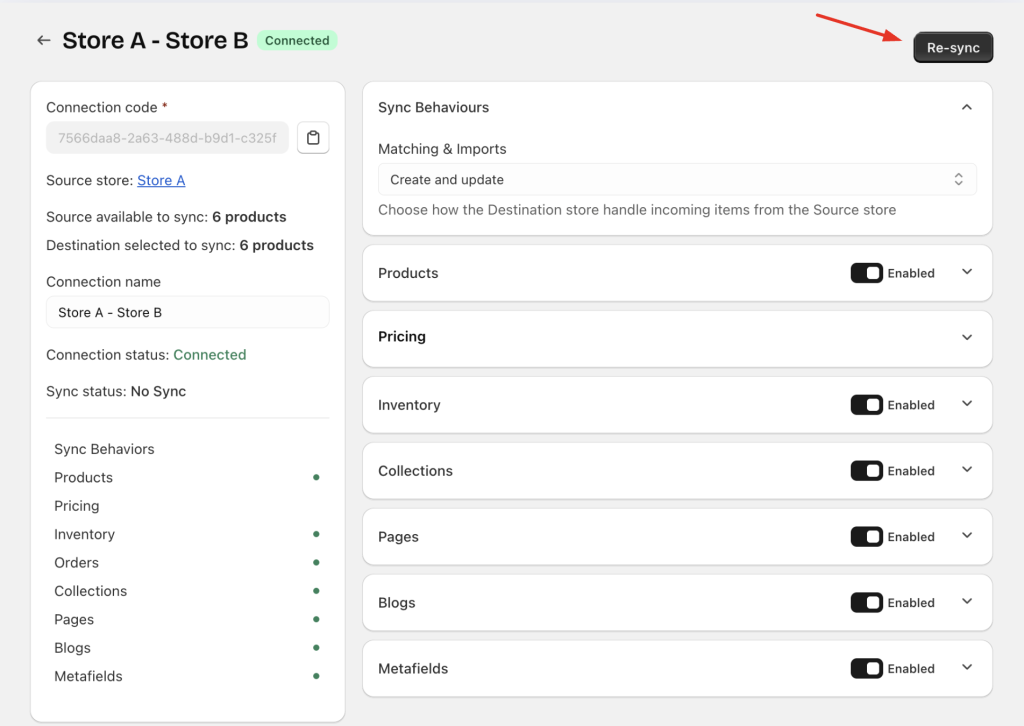Open the Store A source store link

161,180
